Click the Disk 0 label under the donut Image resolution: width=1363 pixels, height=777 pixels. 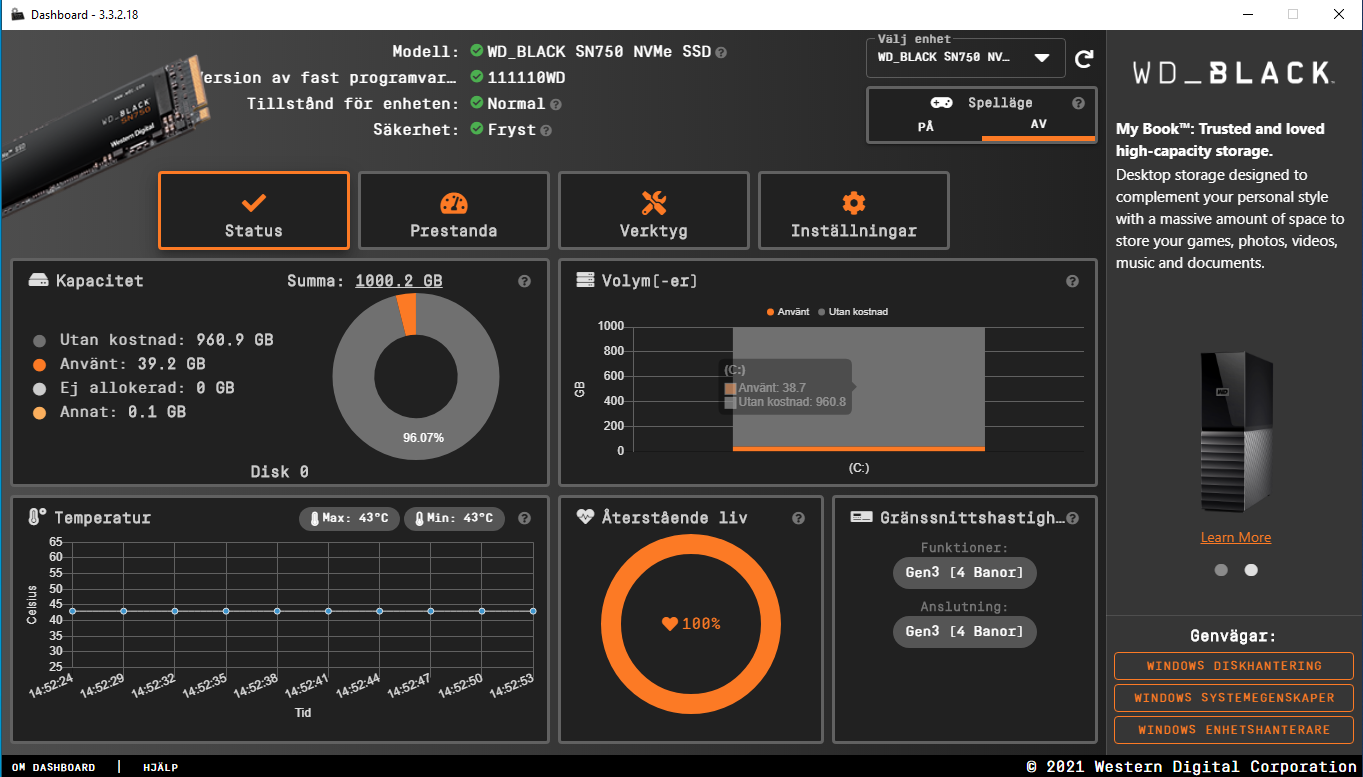(279, 472)
